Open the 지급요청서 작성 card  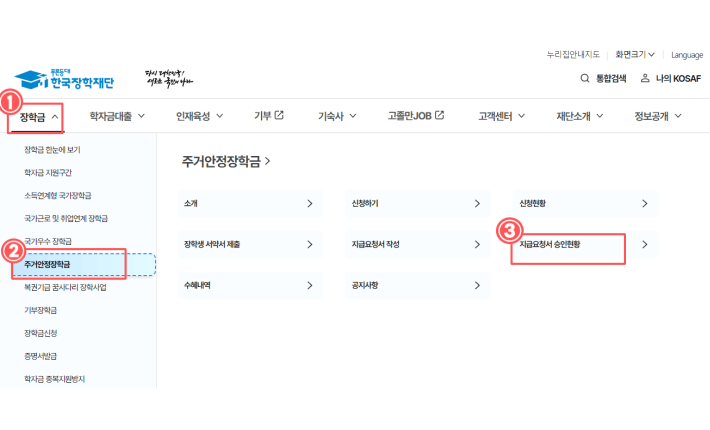(x=418, y=244)
